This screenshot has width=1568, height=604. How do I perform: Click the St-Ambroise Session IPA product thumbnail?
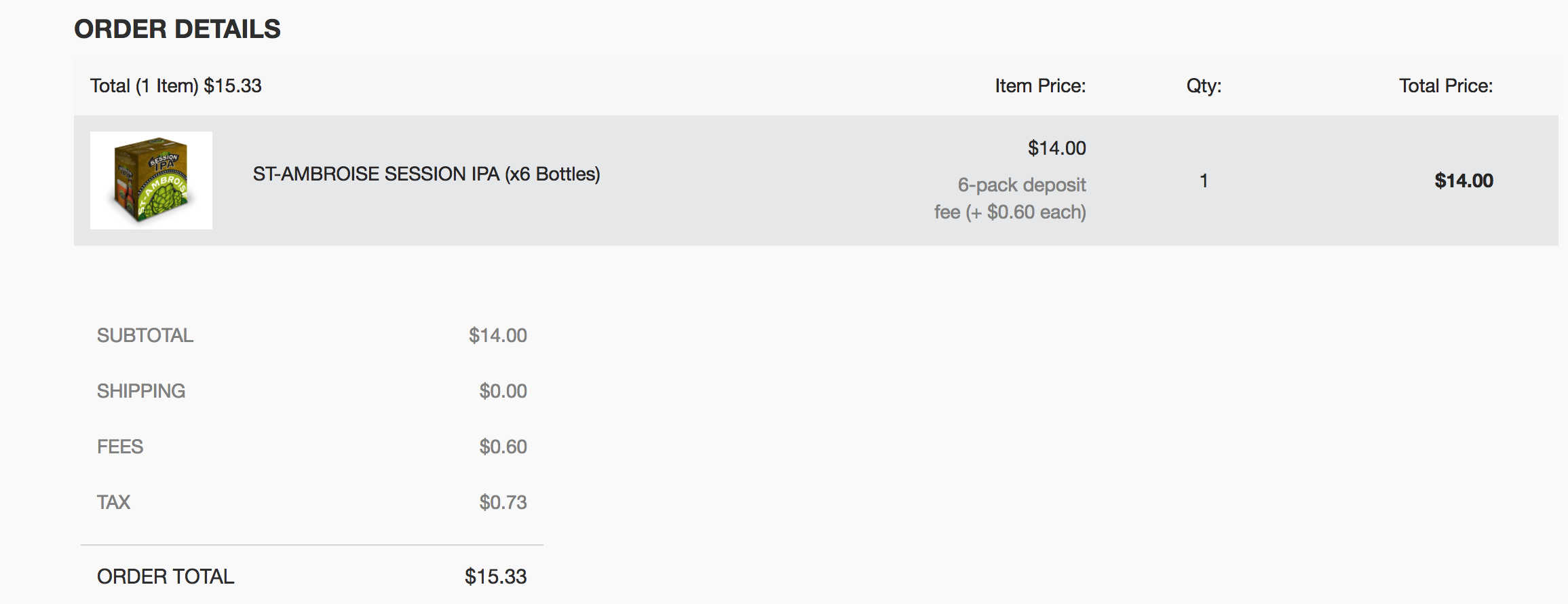pyautogui.click(x=151, y=181)
